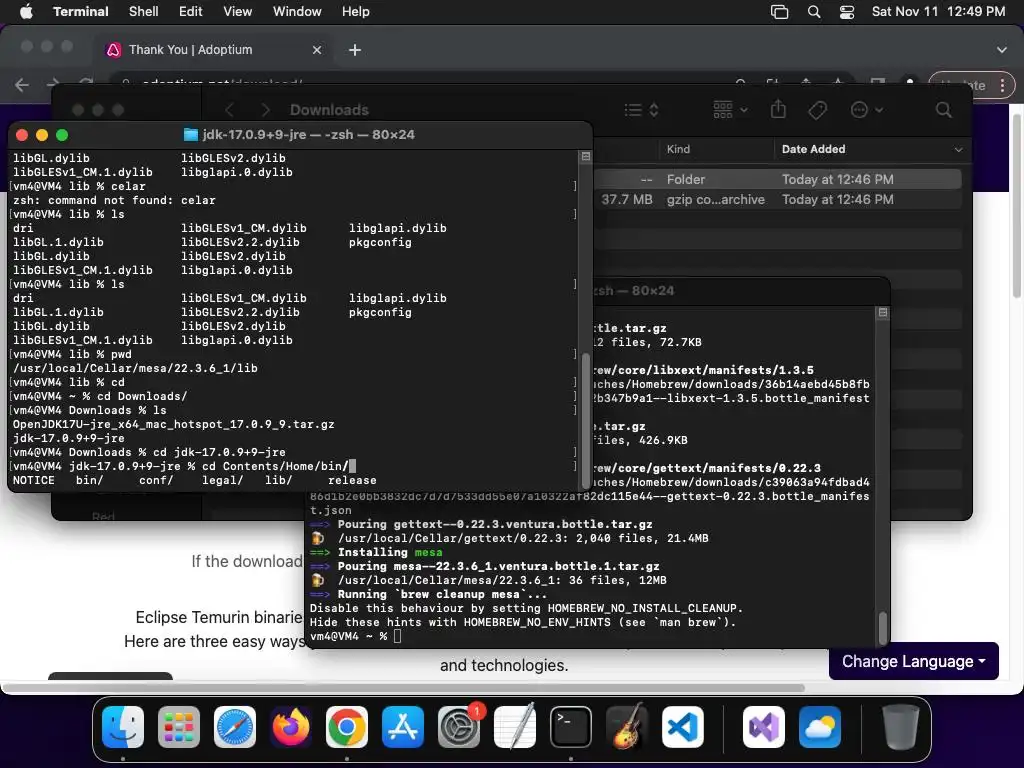This screenshot has width=1024, height=768.
Task: Click the 'Today at 12:46 PM' folder date
Action: coord(838,179)
